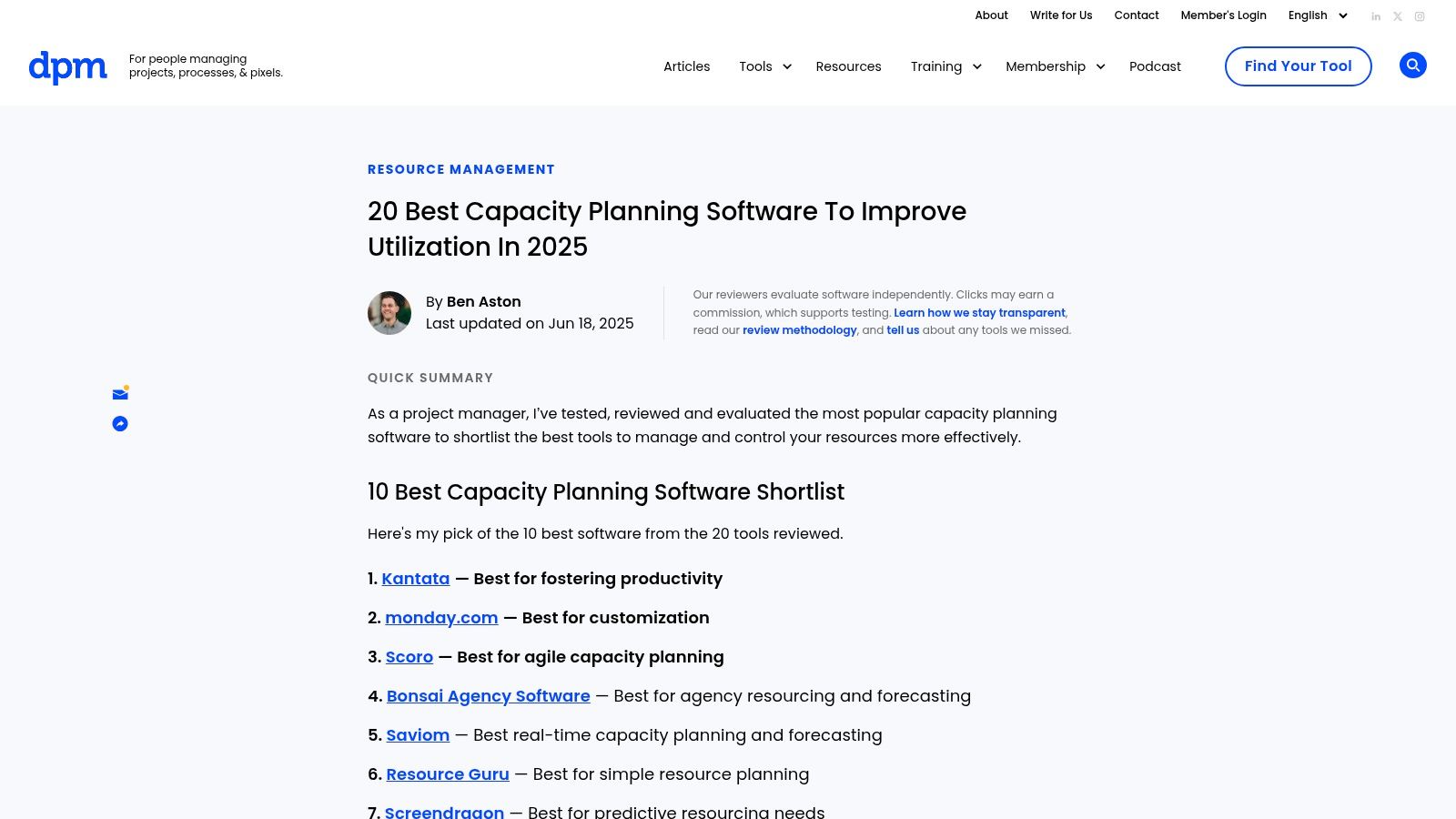Open the Resource Management category link
The height and width of the screenshot is (819, 1456).
pyautogui.click(x=461, y=169)
